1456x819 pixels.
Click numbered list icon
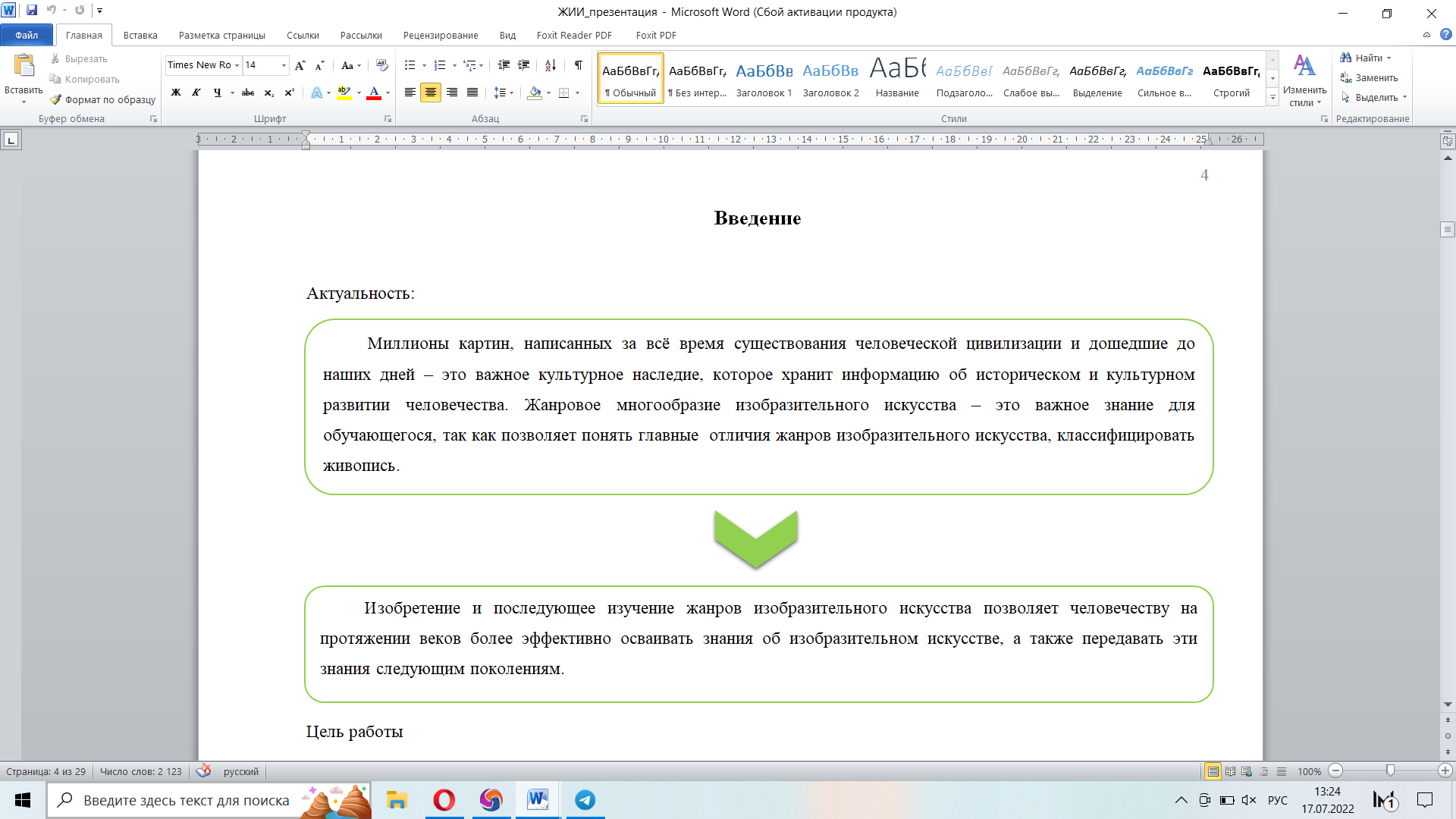[x=440, y=65]
